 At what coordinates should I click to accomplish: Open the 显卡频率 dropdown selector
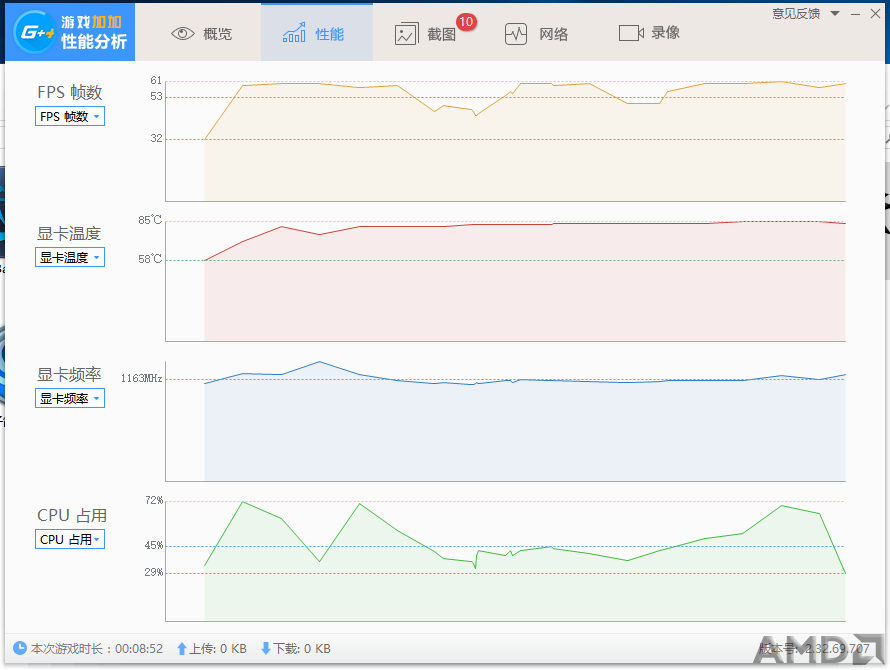[x=70, y=398]
